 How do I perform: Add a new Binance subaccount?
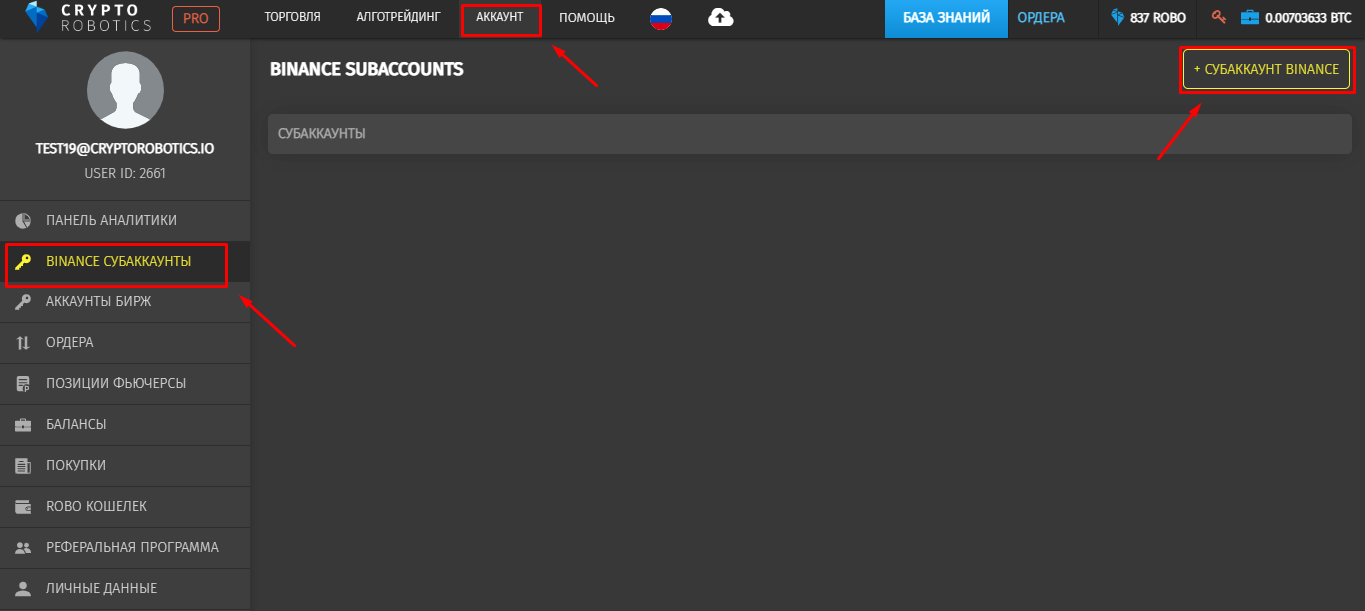pos(1266,69)
